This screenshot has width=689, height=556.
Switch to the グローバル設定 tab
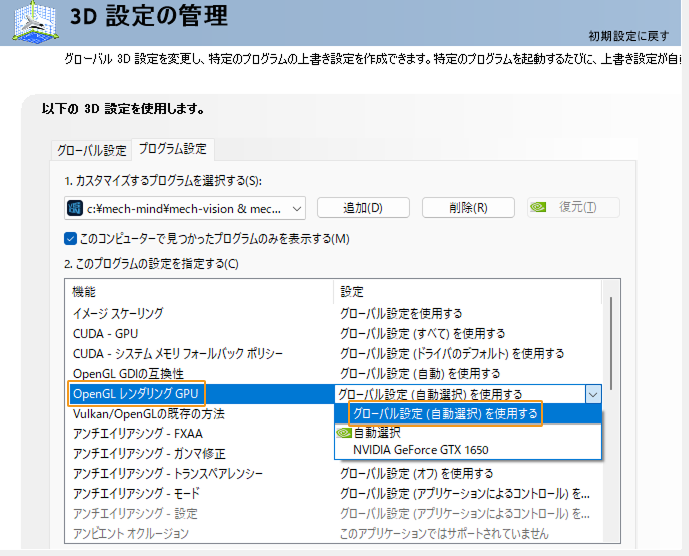[x=91, y=150]
